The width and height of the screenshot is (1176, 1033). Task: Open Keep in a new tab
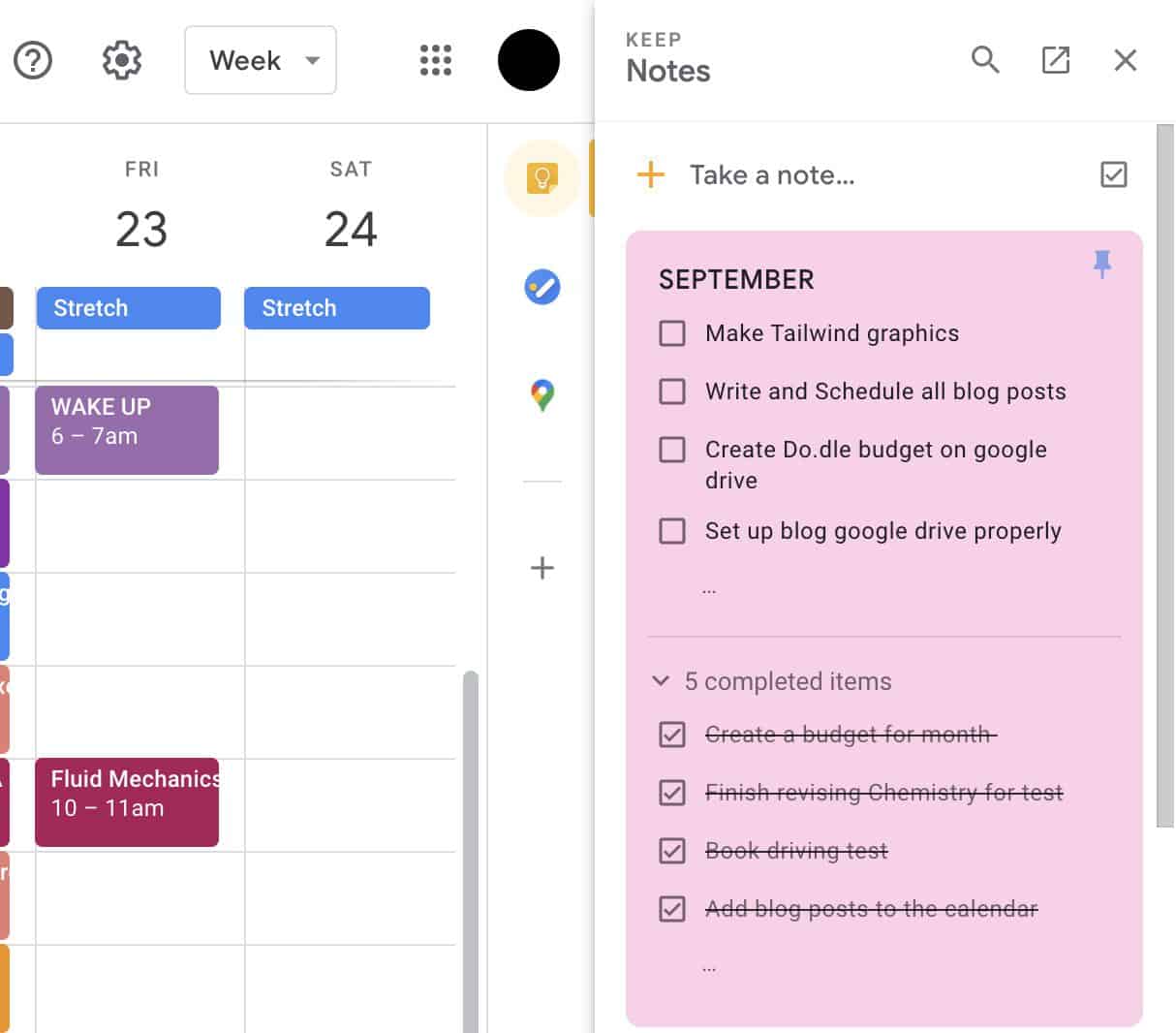click(x=1055, y=60)
